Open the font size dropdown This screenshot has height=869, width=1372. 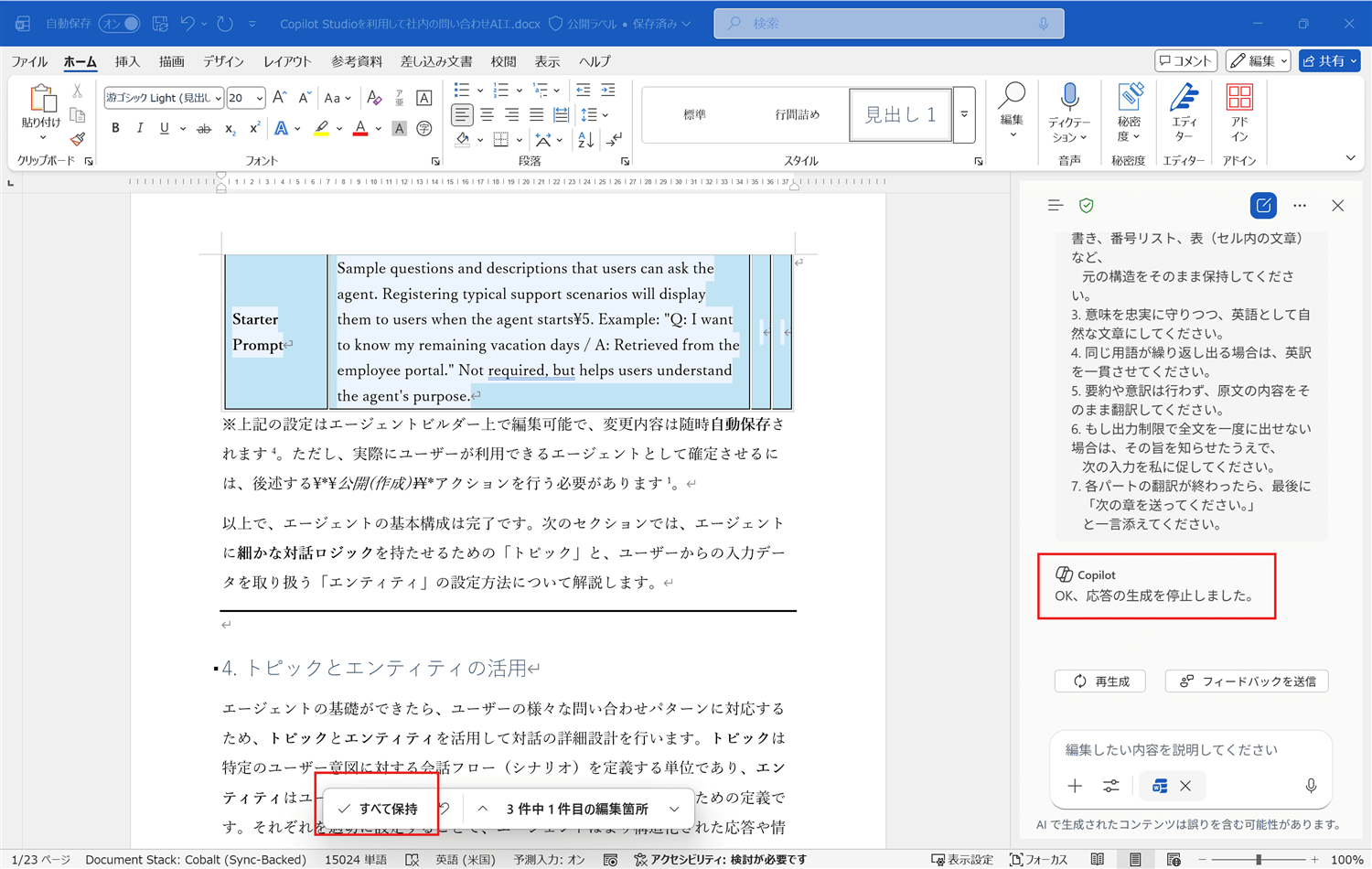(260, 98)
